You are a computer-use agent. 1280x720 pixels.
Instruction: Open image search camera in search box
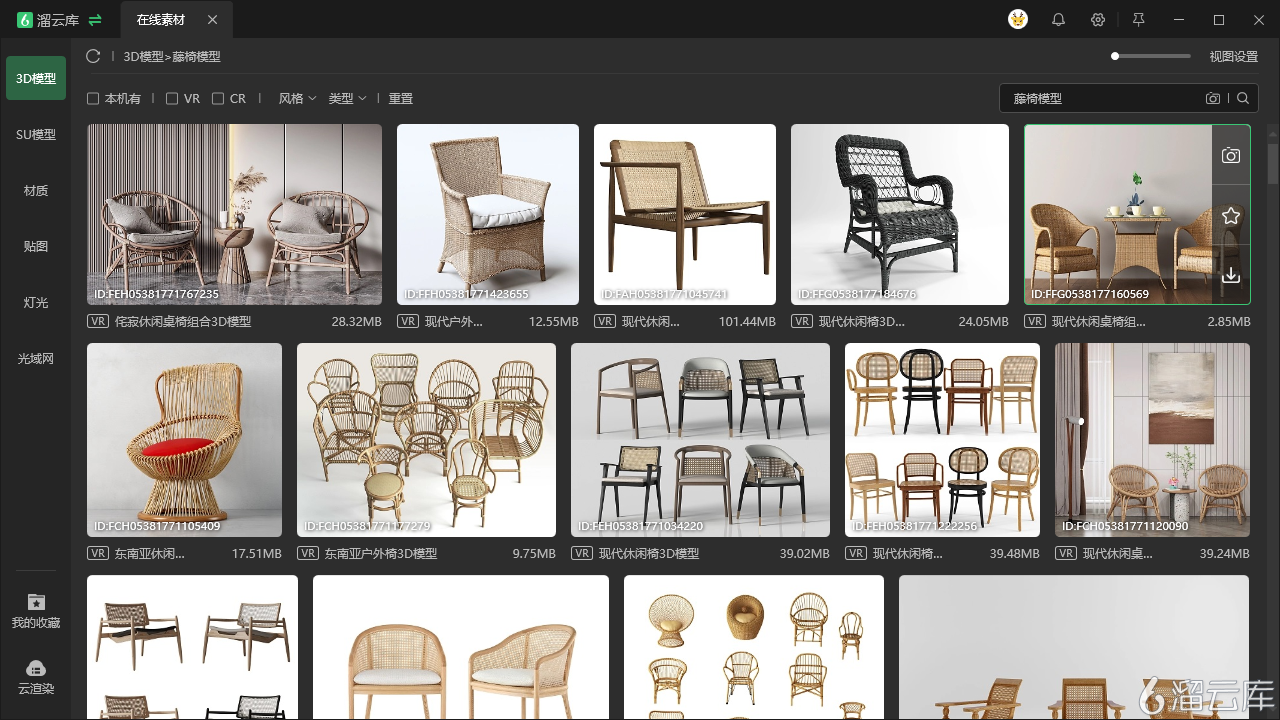(1213, 98)
